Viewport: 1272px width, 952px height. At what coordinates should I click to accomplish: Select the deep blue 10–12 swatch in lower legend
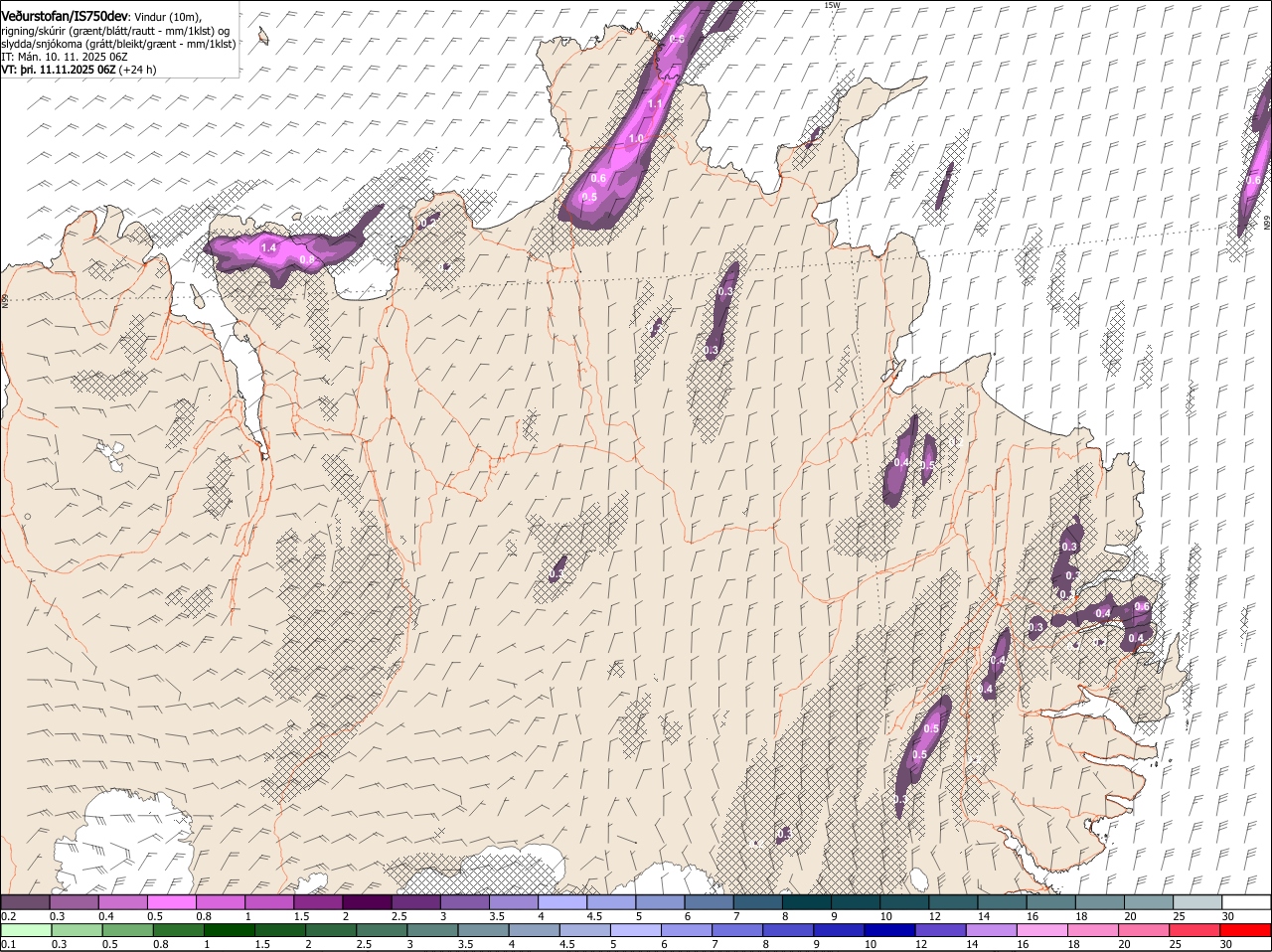[889, 931]
